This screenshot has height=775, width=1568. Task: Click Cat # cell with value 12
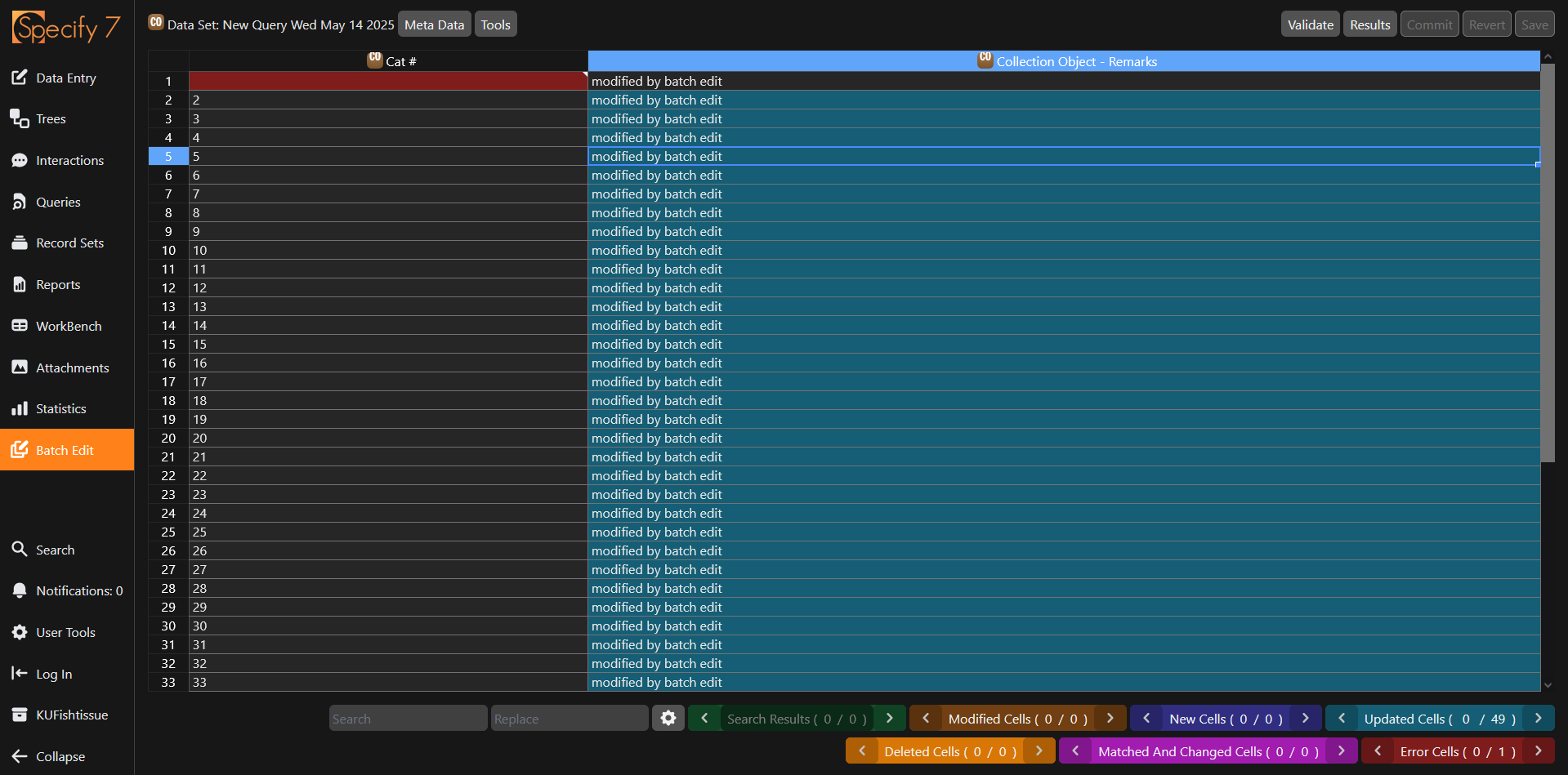point(388,287)
